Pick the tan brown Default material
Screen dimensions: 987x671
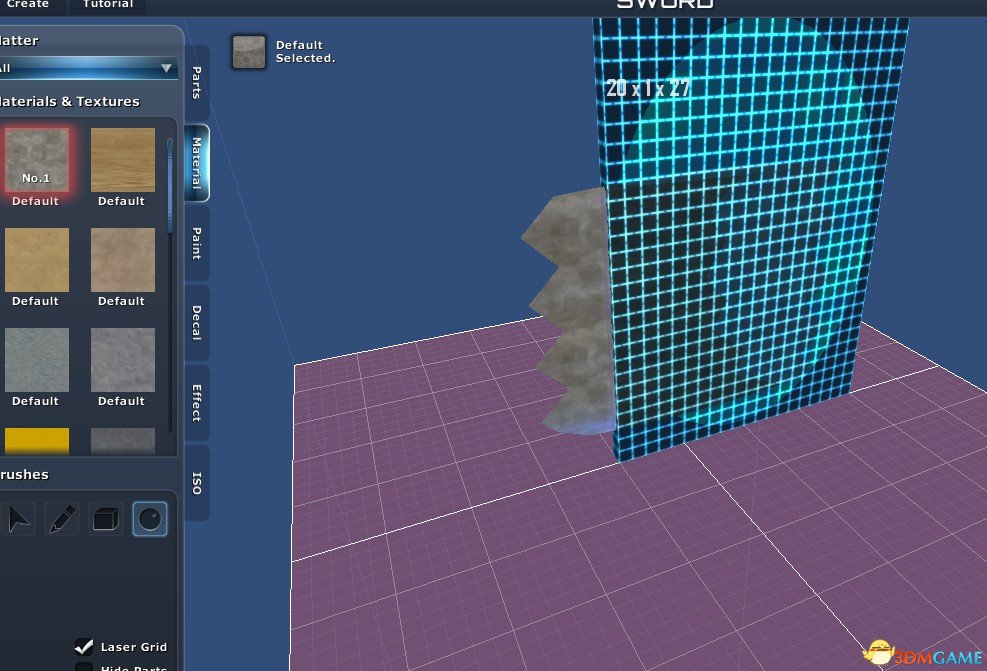click(x=123, y=260)
